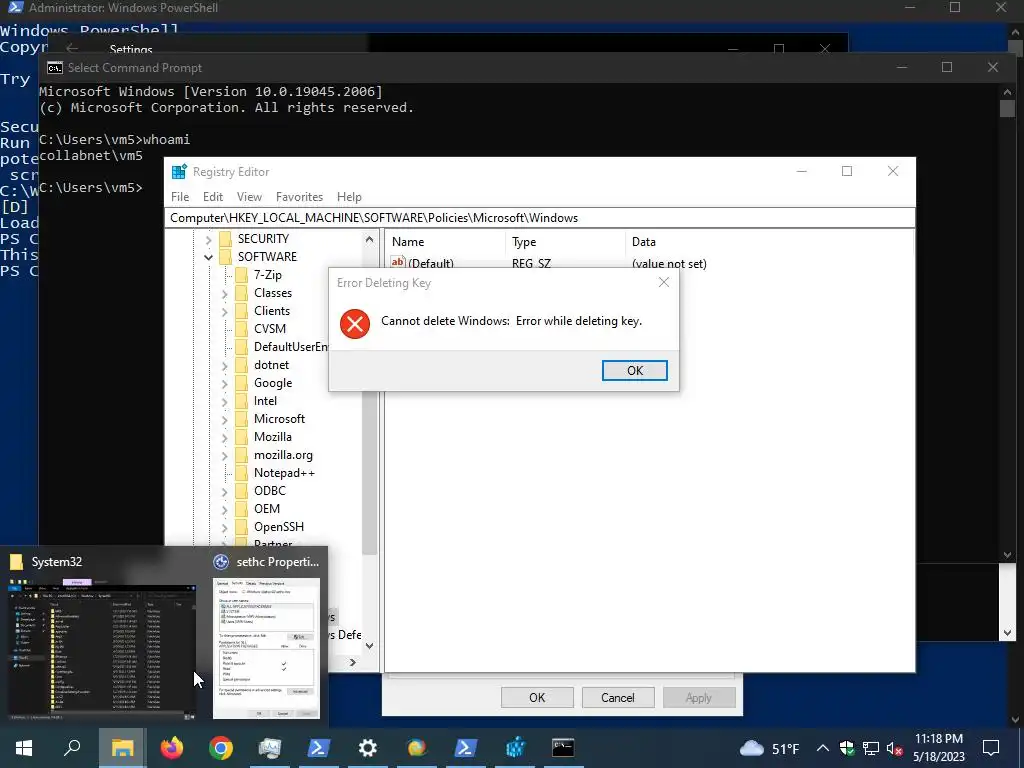Launch Firefox from the taskbar

pyautogui.click(x=172, y=748)
